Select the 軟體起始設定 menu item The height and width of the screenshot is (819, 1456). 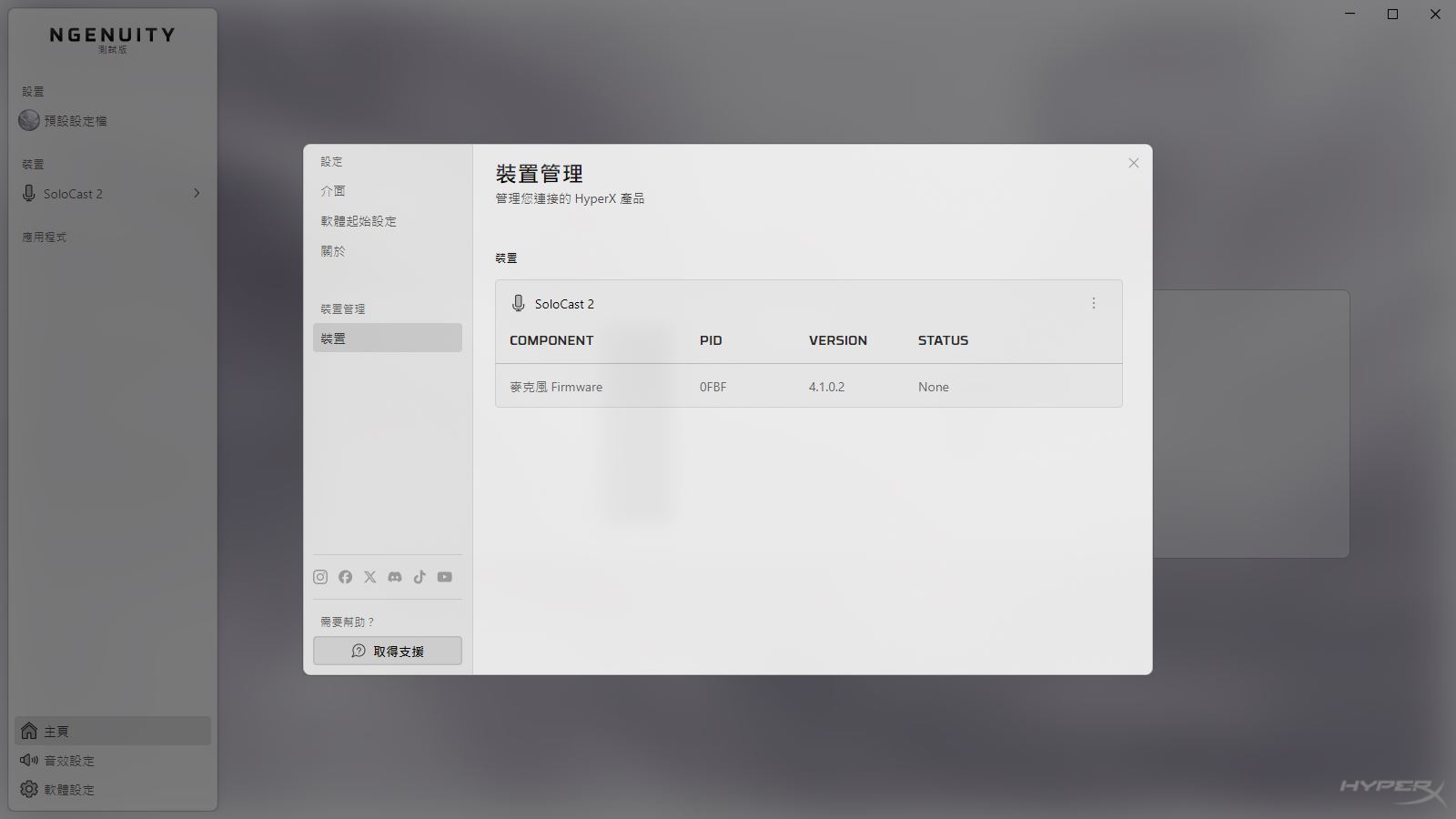pos(388,221)
